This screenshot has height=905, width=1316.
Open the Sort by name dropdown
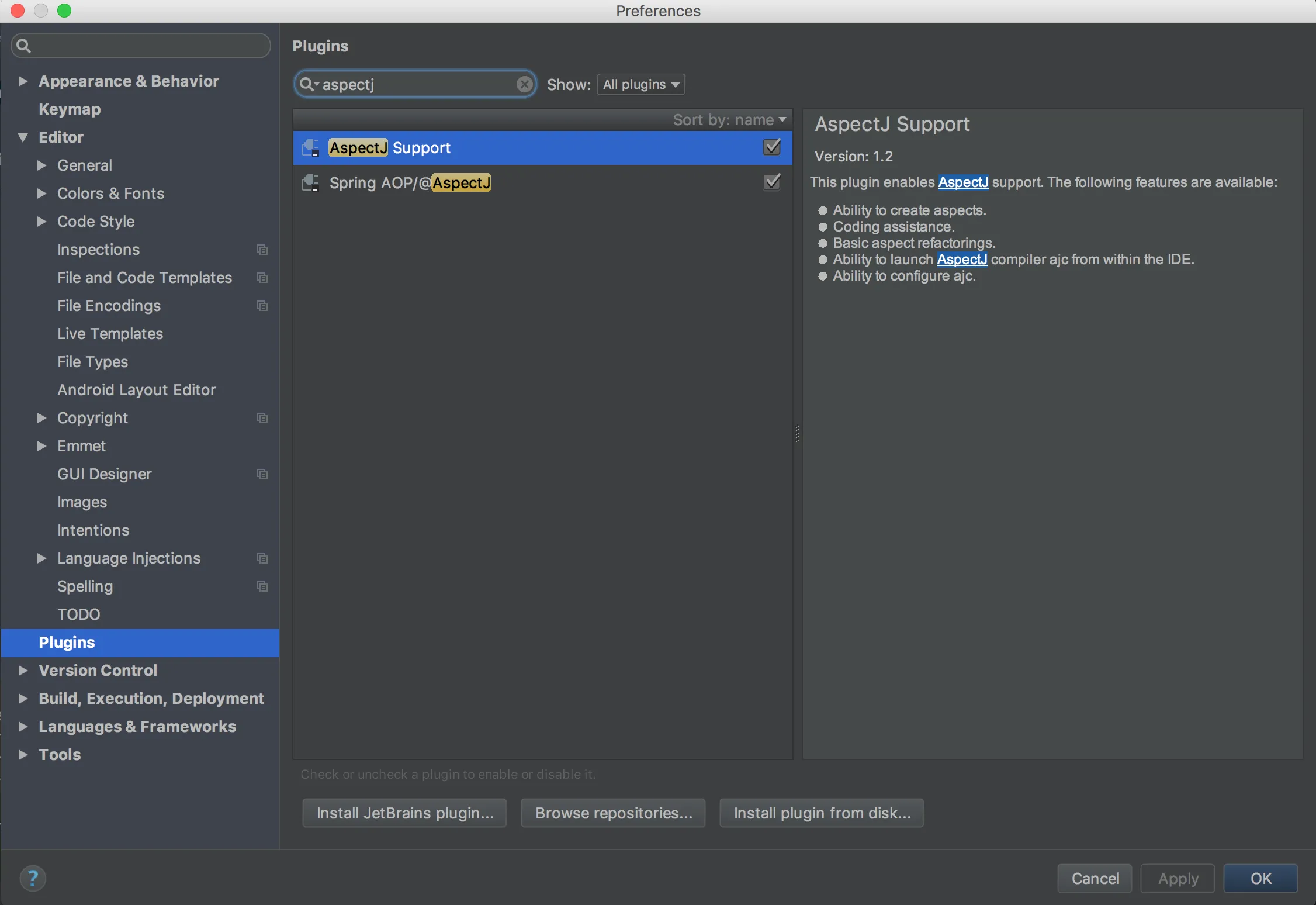click(729, 120)
